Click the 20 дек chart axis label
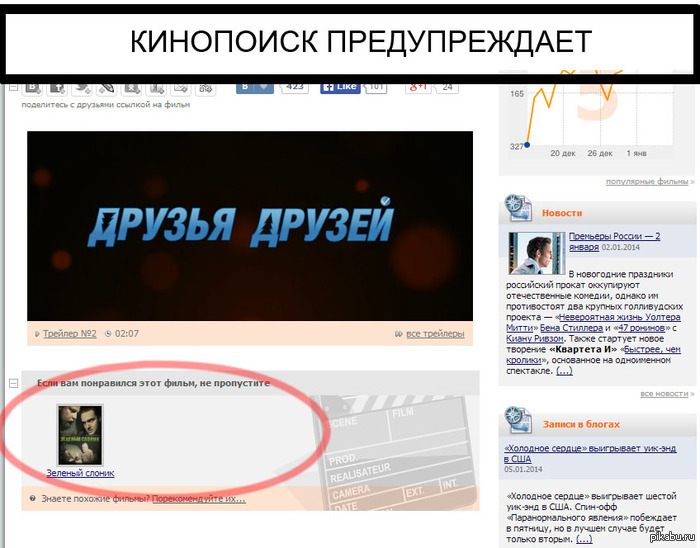The image size is (700, 548). point(563,154)
